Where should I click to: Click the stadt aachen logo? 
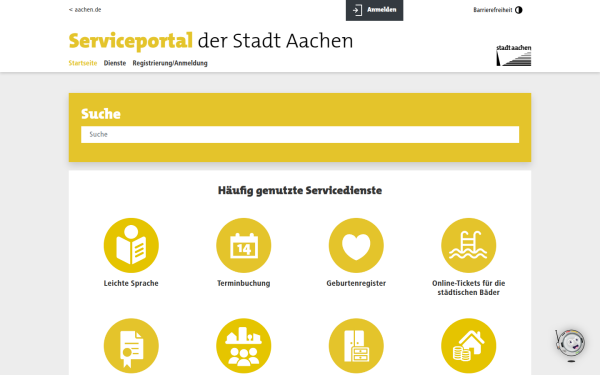coord(514,55)
